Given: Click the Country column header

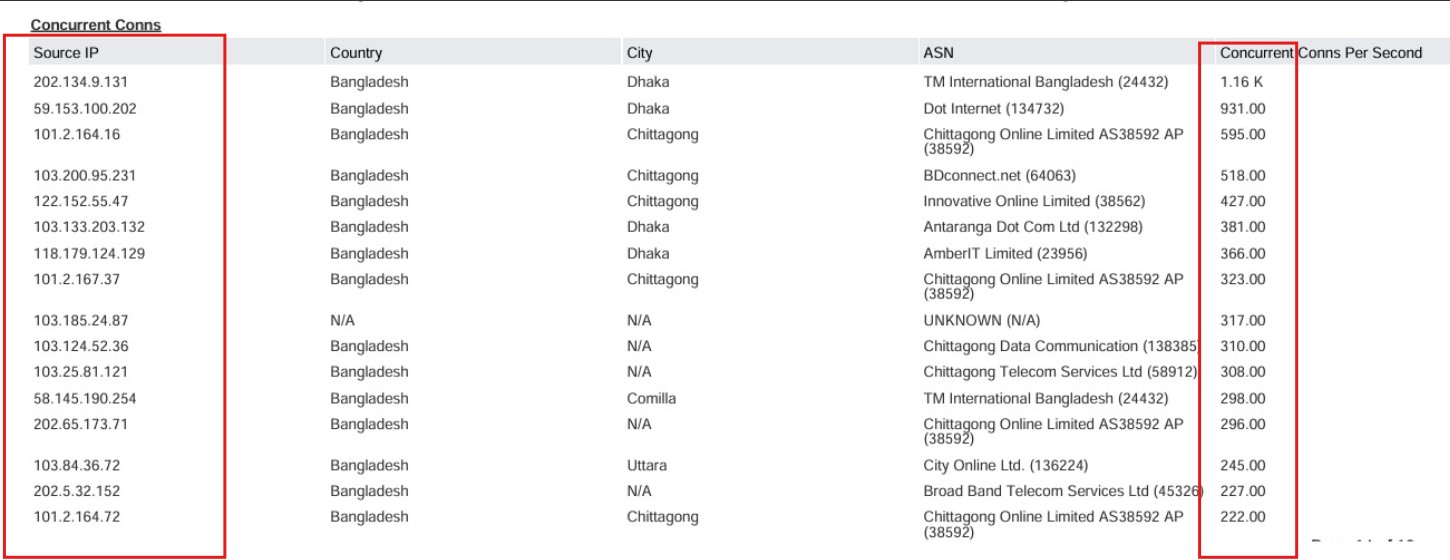Looking at the screenshot, I should (356, 53).
